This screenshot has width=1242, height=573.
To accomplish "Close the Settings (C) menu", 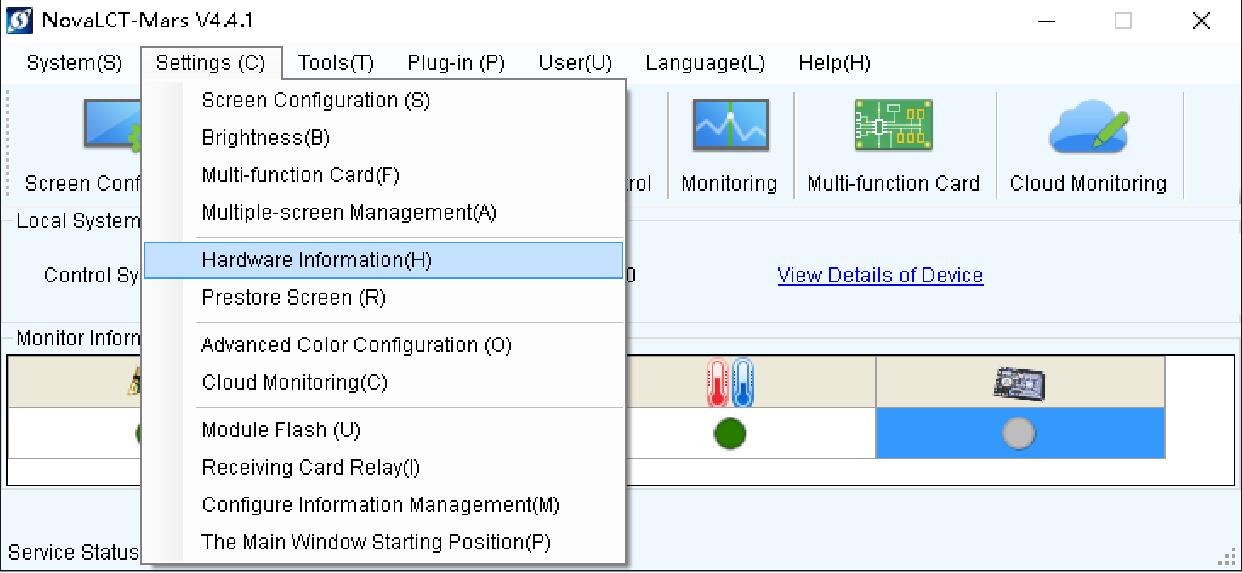I will pos(211,63).
